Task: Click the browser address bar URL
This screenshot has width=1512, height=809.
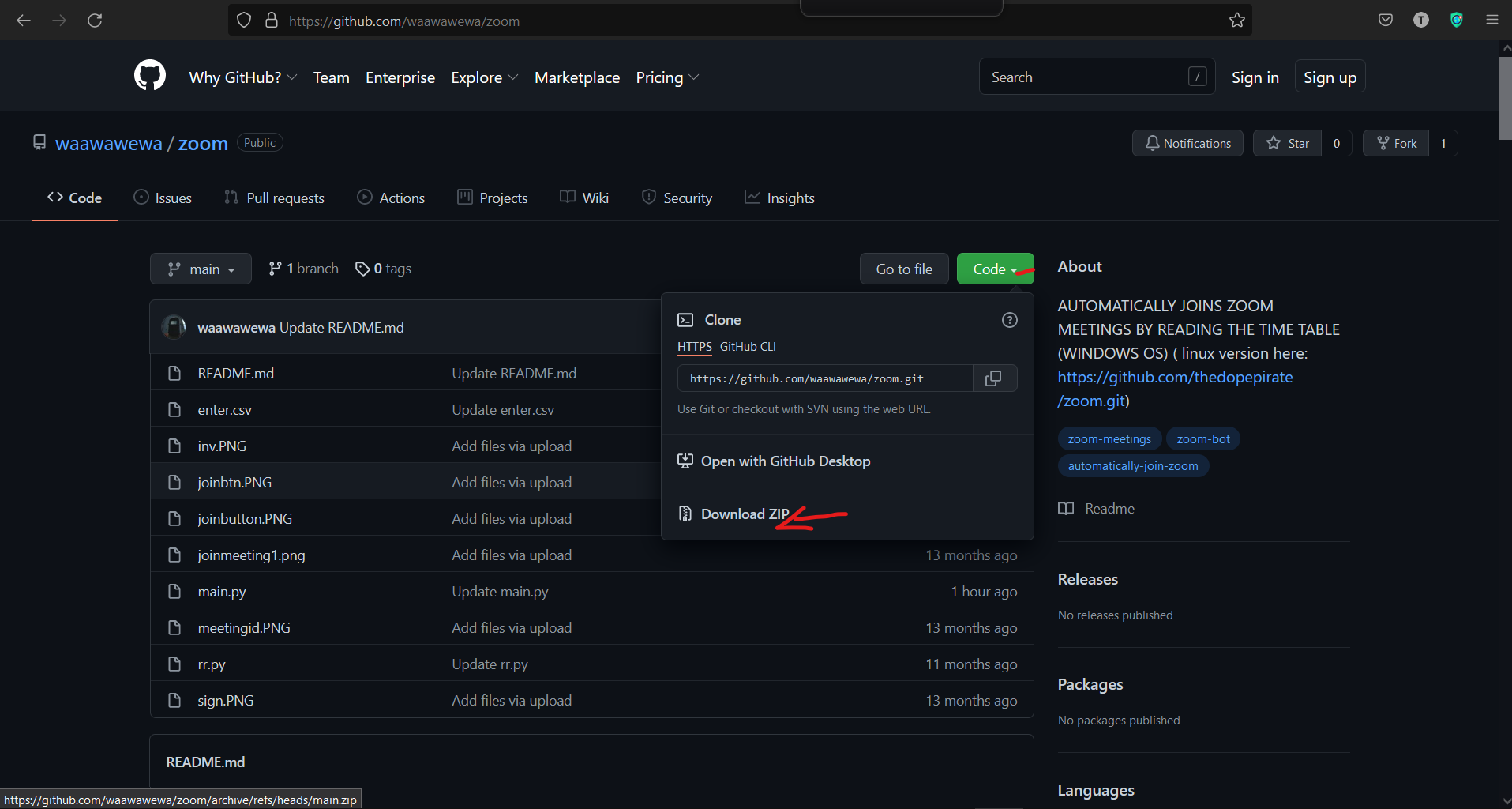Action: (x=404, y=21)
